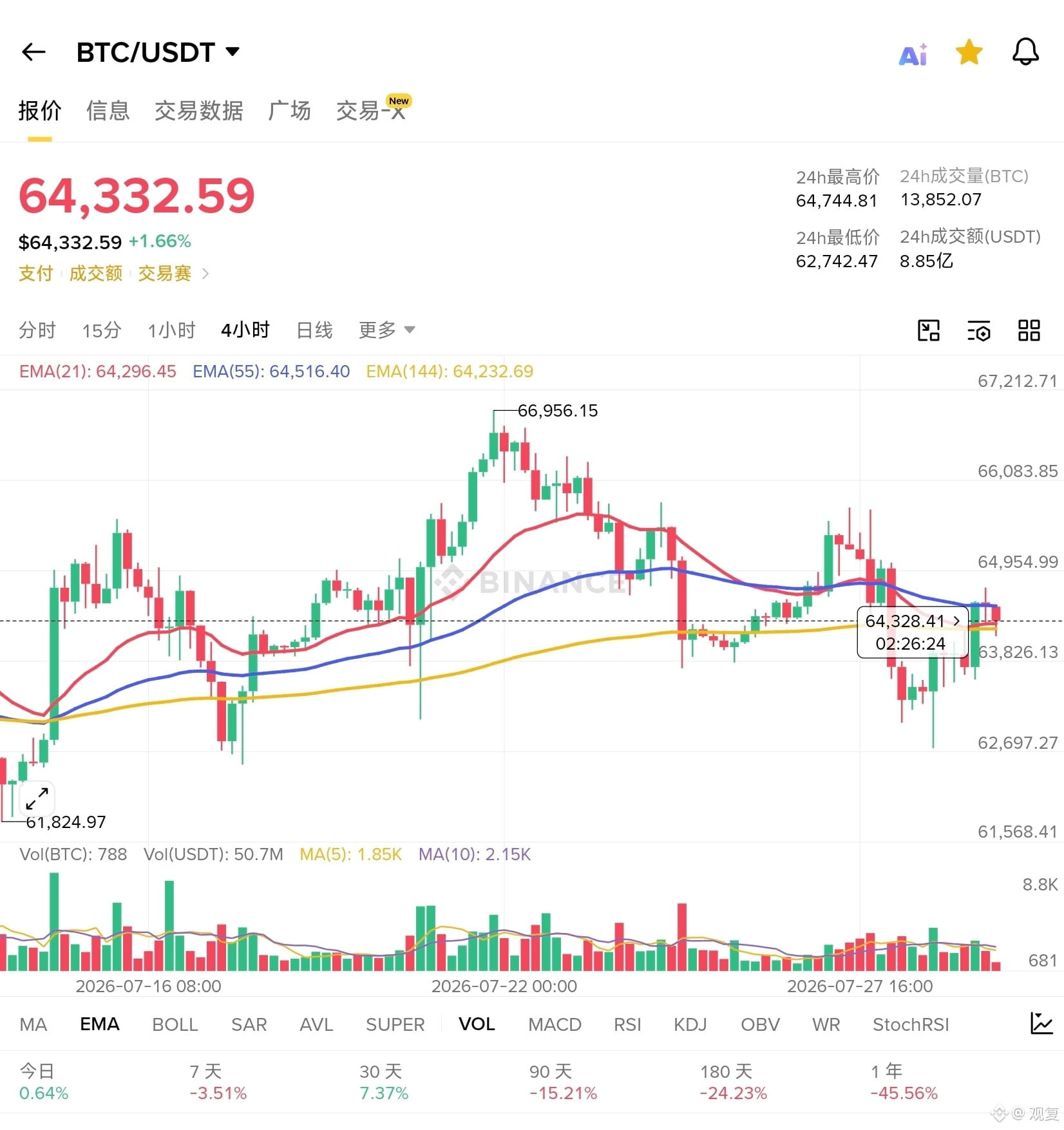The height and width of the screenshot is (1130, 1064).
Task: Open the 交易赛 link
Action: (164, 274)
